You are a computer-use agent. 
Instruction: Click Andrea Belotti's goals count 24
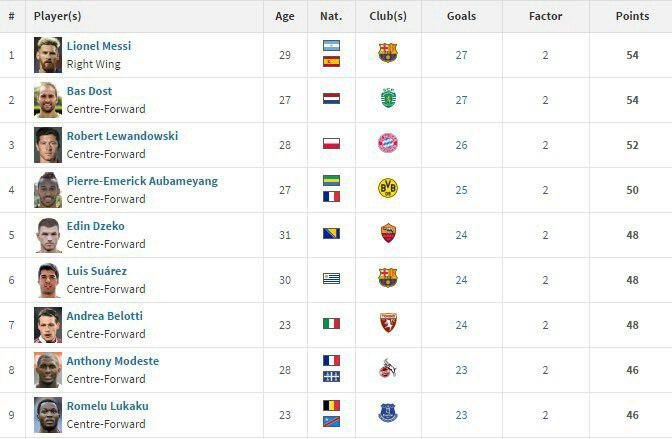(461, 325)
